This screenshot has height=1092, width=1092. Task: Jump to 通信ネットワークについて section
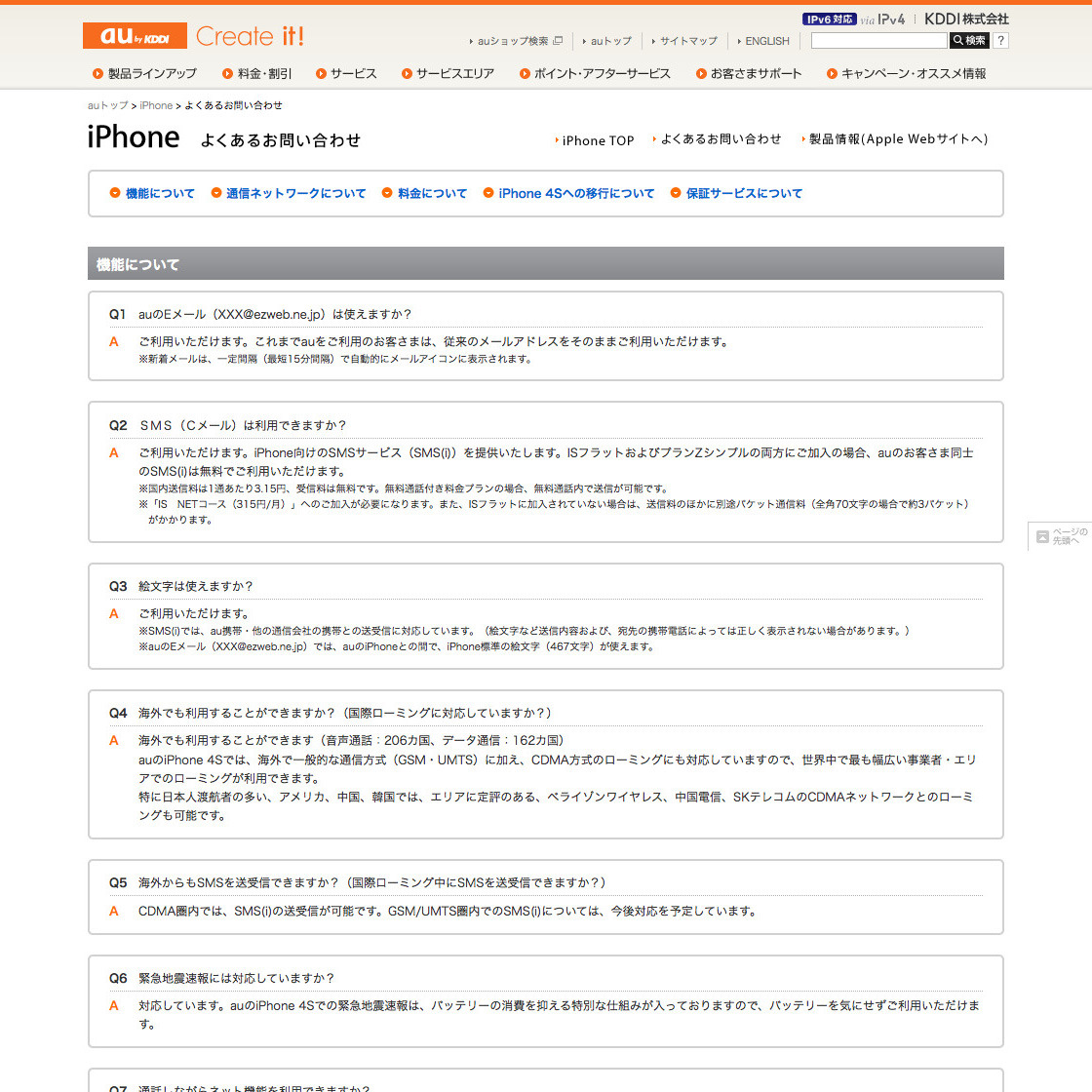click(x=296, y=194)
